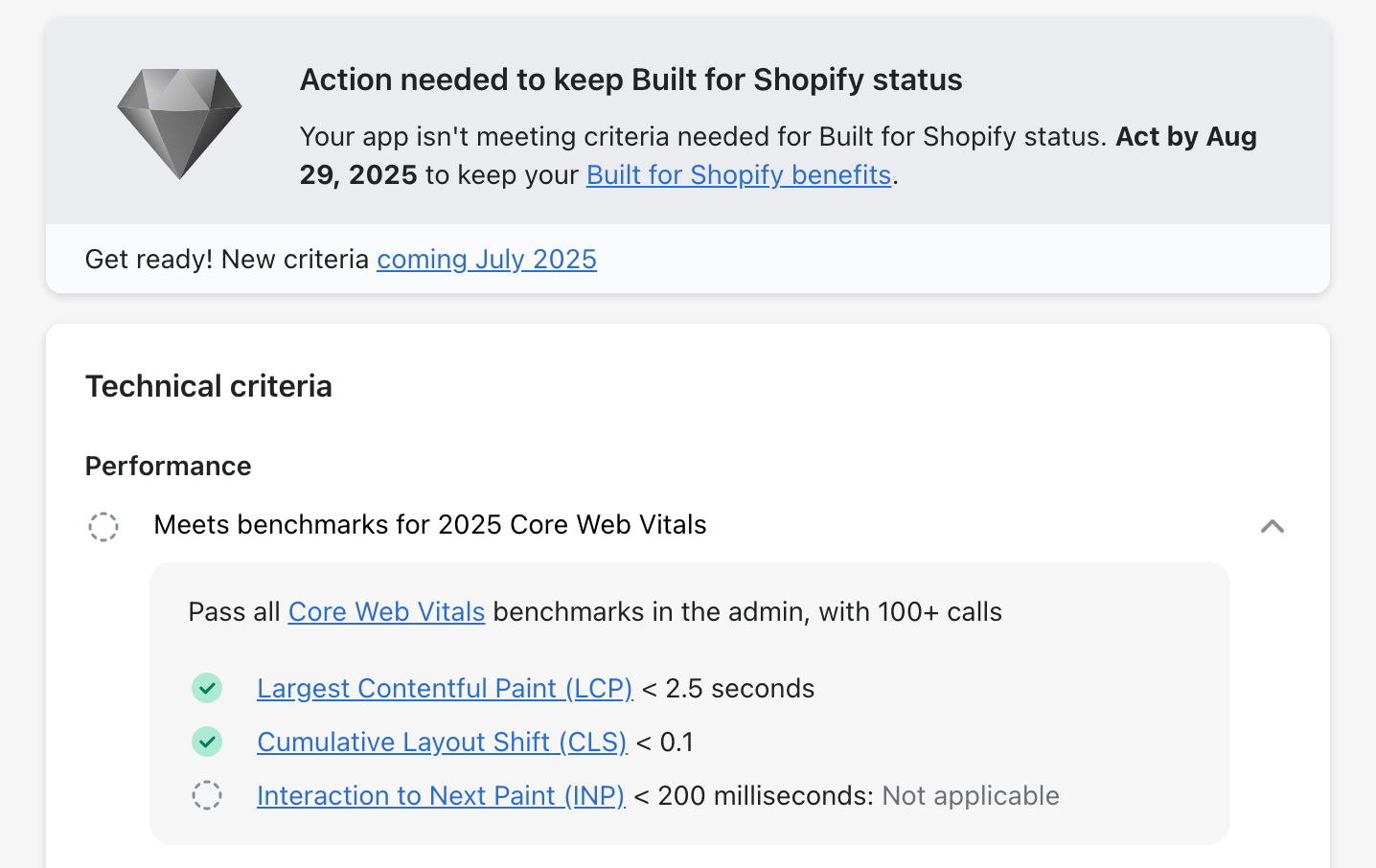Click the Technical criteria heading
Viewport: 1376px width, 868px height.
209,386
